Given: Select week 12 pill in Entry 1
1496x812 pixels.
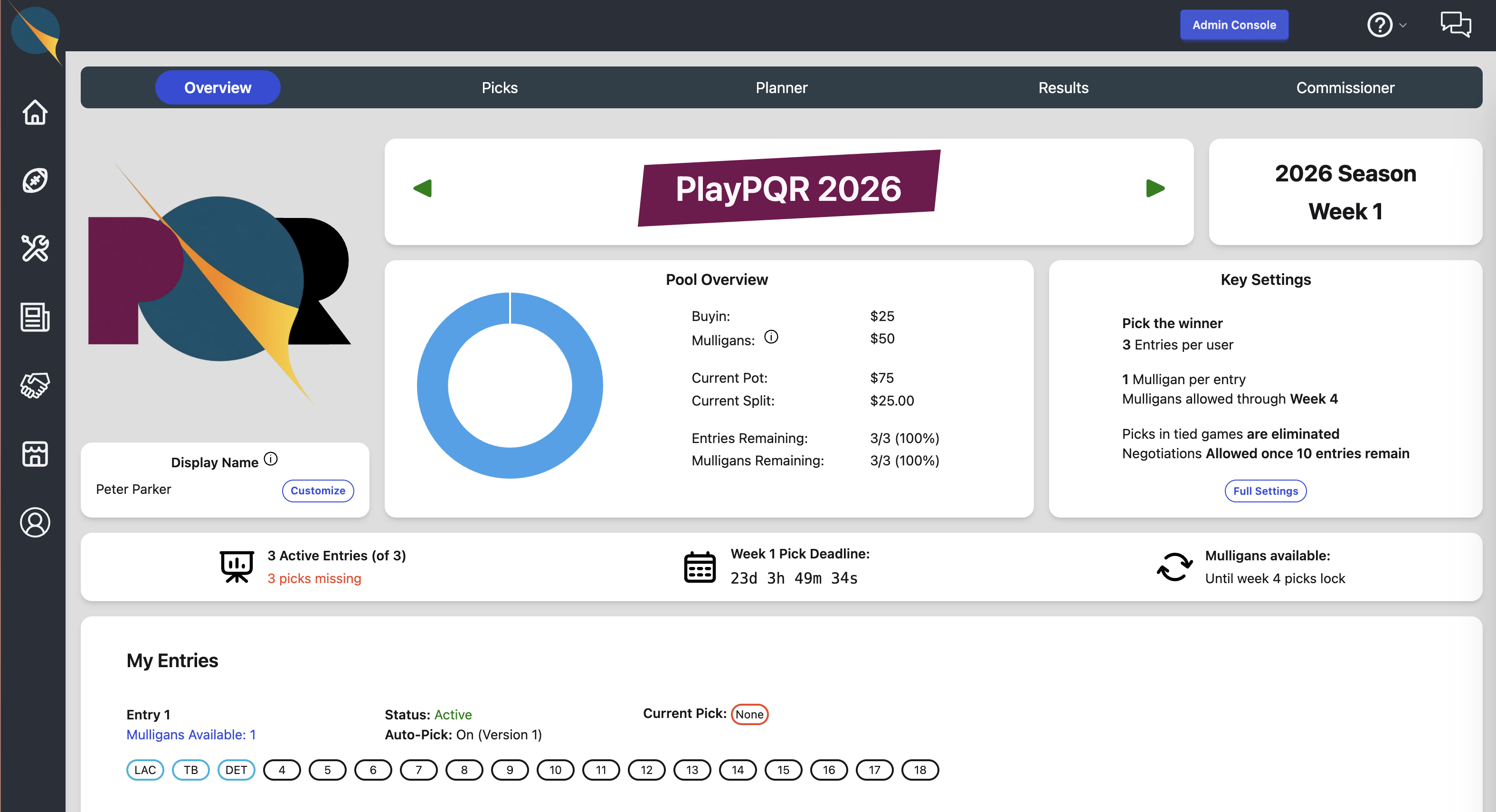Looking at the screenshot, I should tap(646, 770).
